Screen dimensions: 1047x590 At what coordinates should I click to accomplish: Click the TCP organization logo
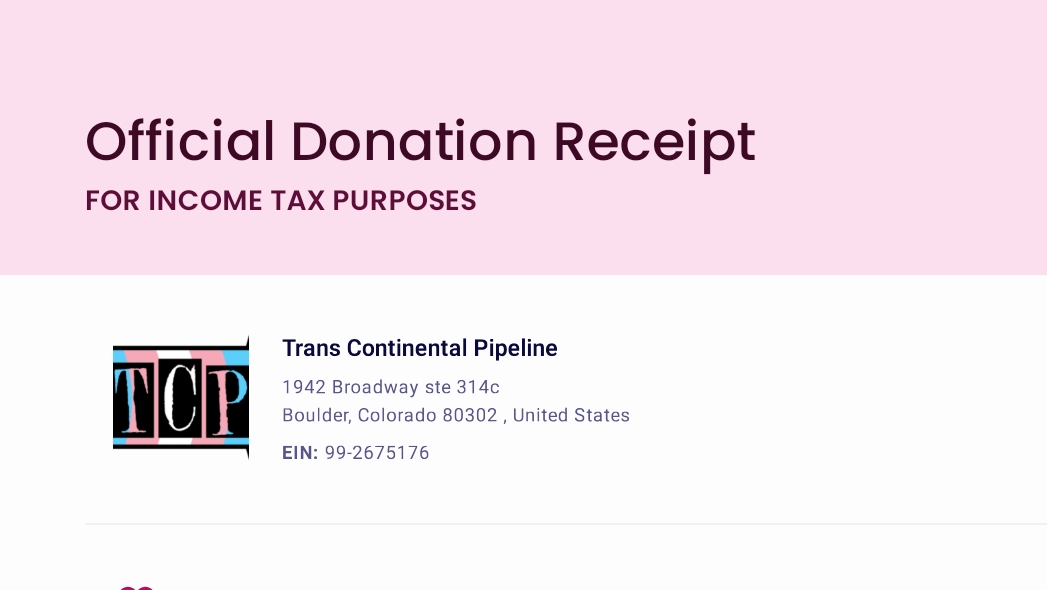pyautogui.click(x=181, y=397)
